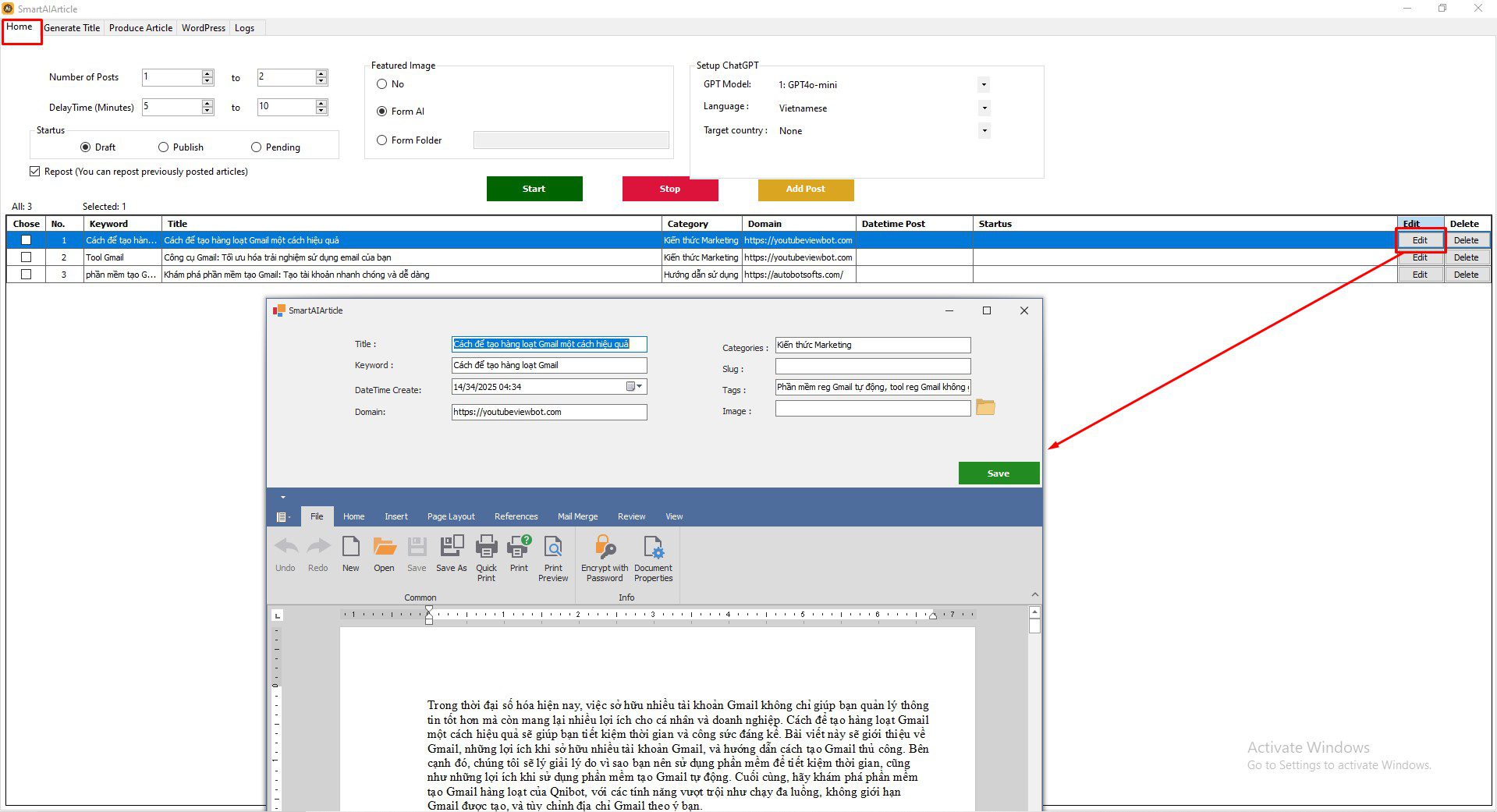Viewport: 1497px width, 812px height.
Task: Choose Publish status radio button
Action: [x=164, y=147]
